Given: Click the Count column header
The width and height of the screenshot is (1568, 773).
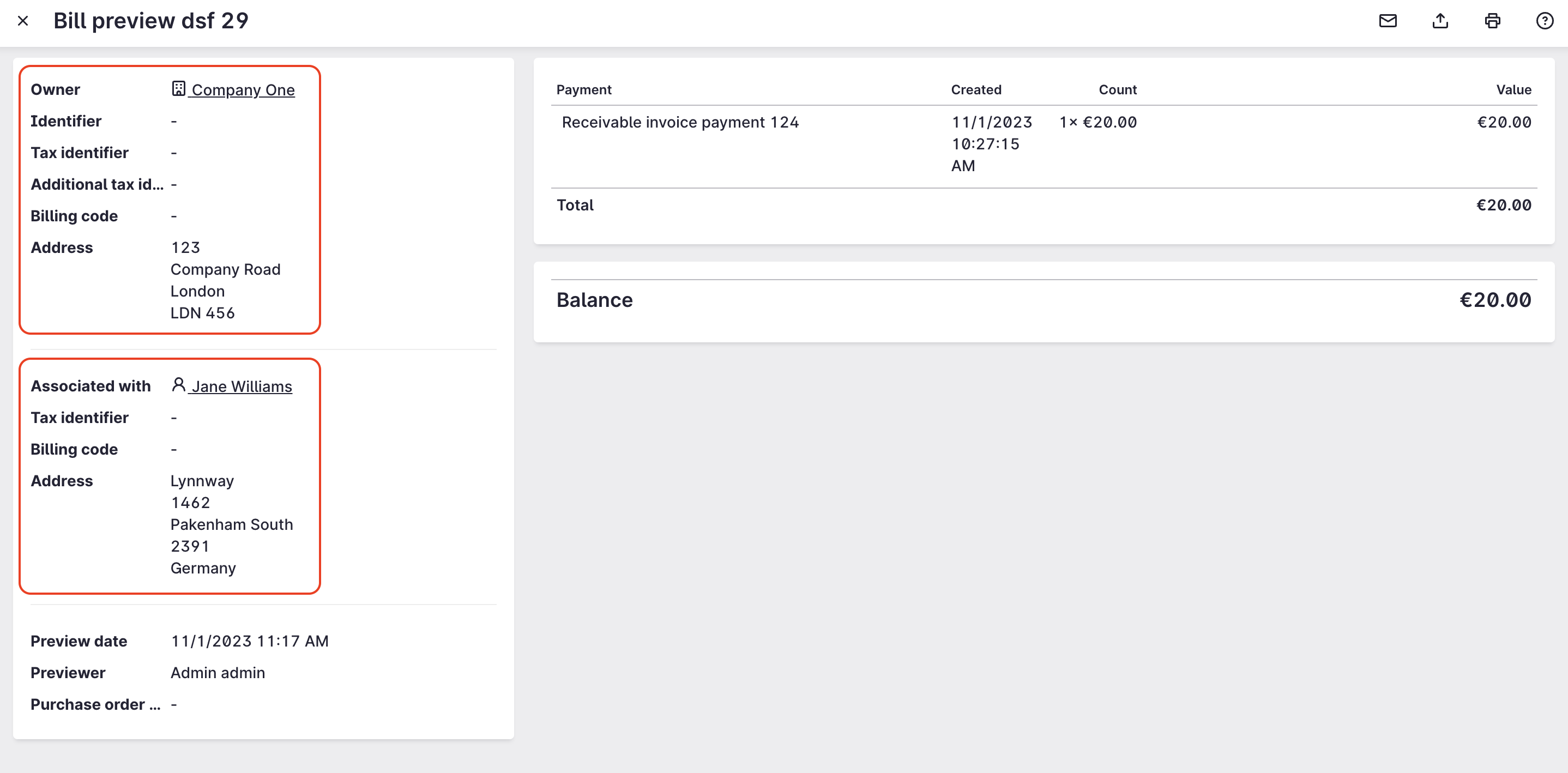Looking at the screenshot, I should (x=1117, y=89).
